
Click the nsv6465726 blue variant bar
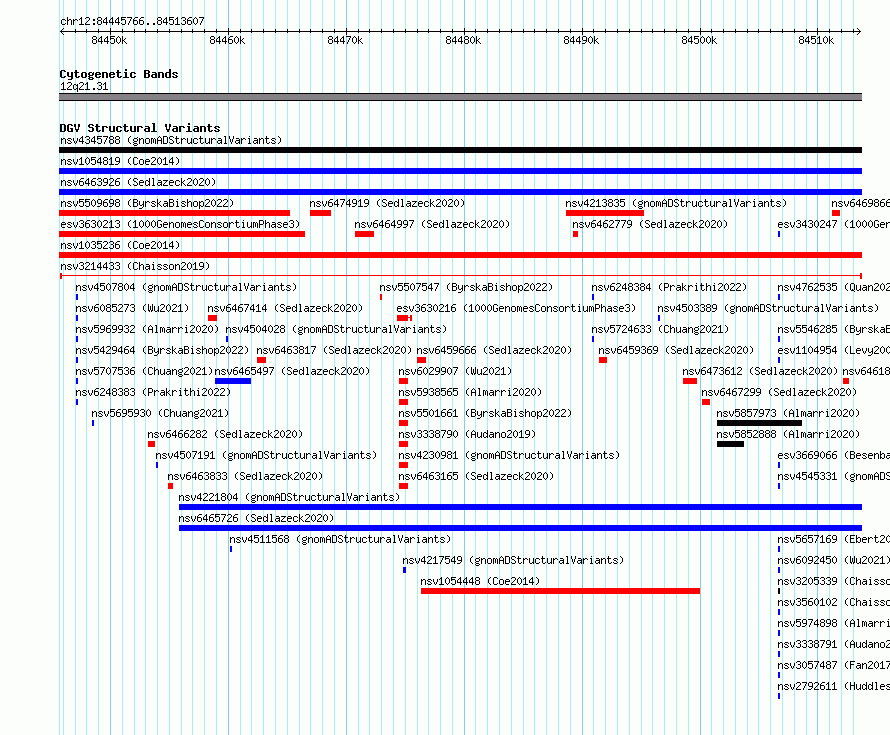520,528
